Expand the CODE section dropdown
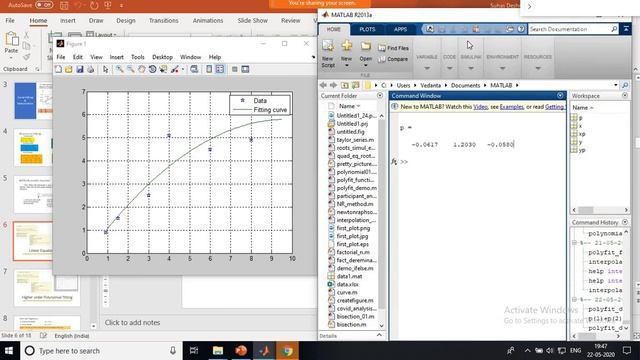 pyautogui.click(x=449, y=68)
